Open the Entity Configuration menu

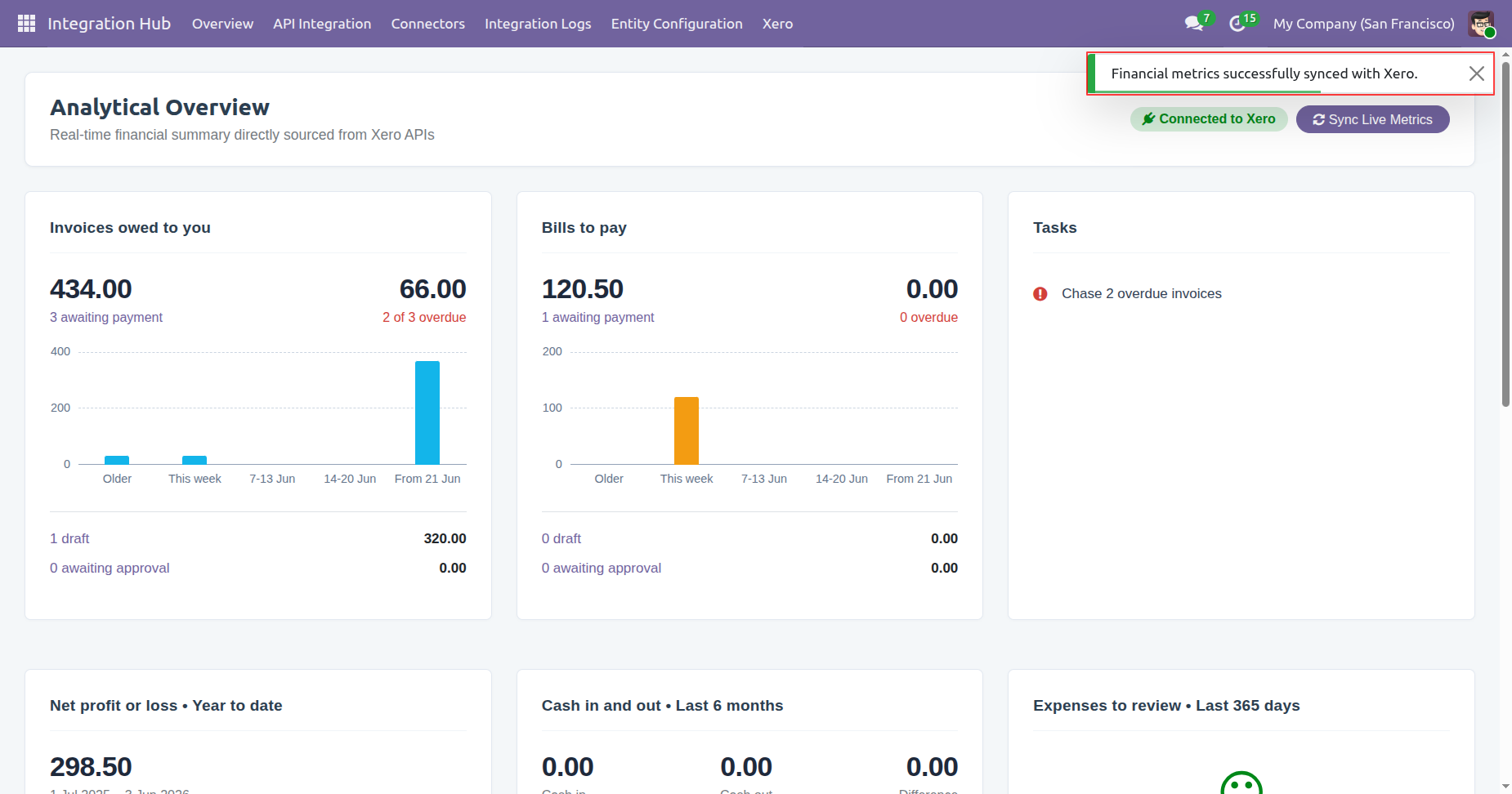click(677, 24)
